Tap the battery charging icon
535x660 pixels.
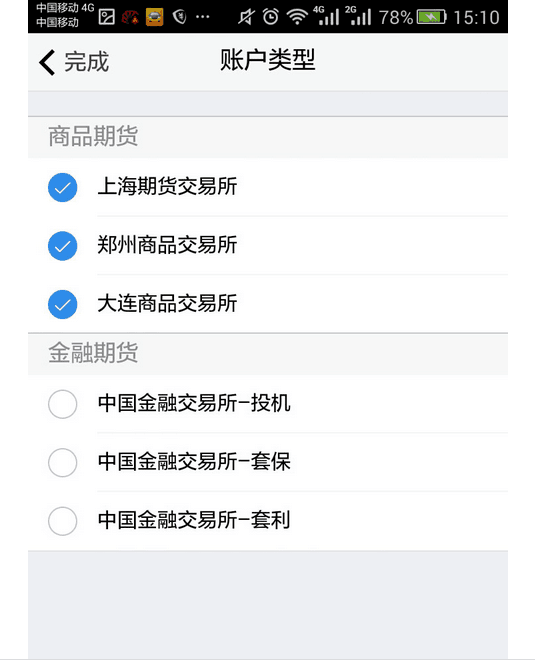pos(431,17)
